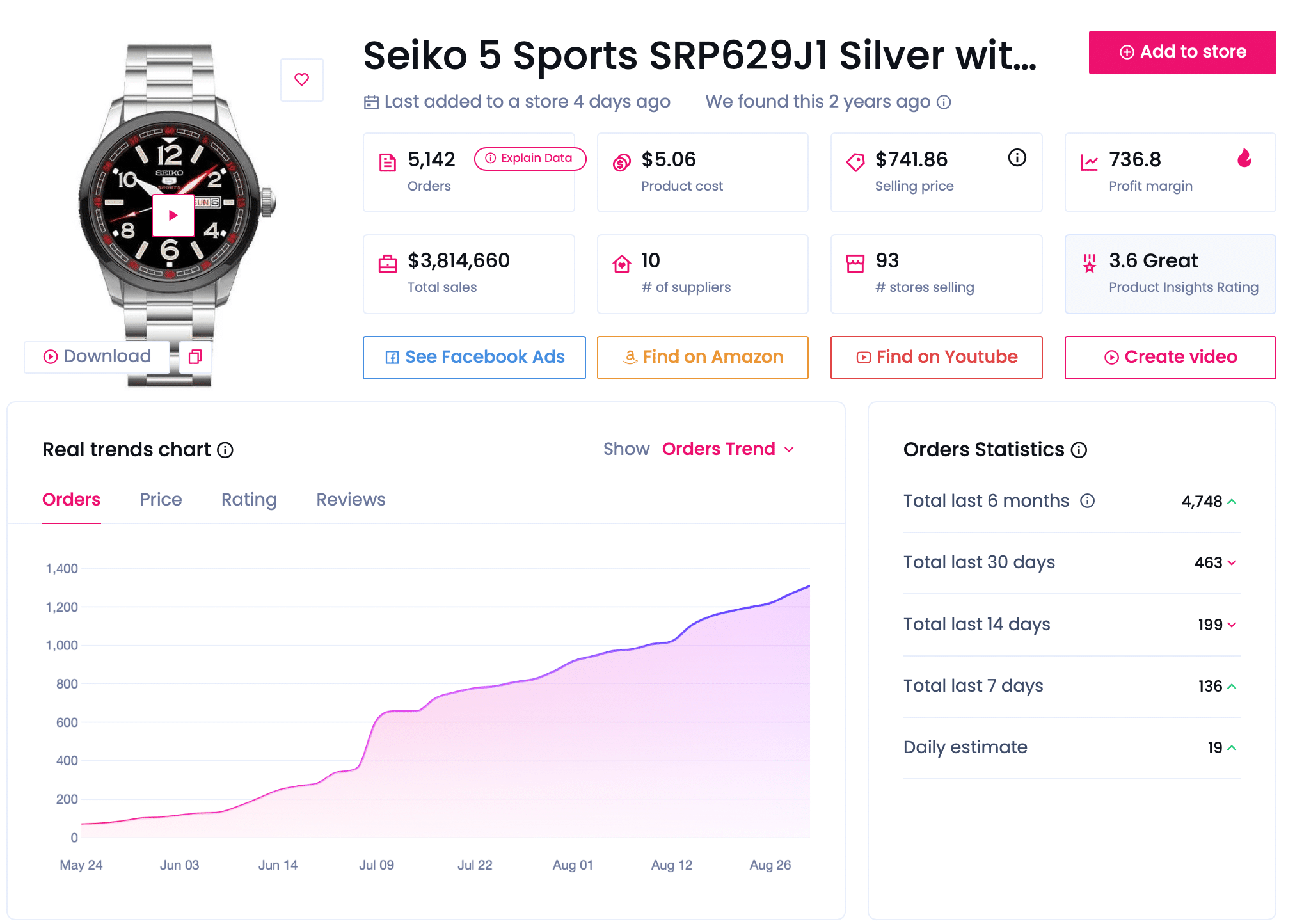The width and height of the screenshot is (1295, 924).
Task: Click the Find on Amazon button
Action: pyautogui.click(x=702, y=357)
